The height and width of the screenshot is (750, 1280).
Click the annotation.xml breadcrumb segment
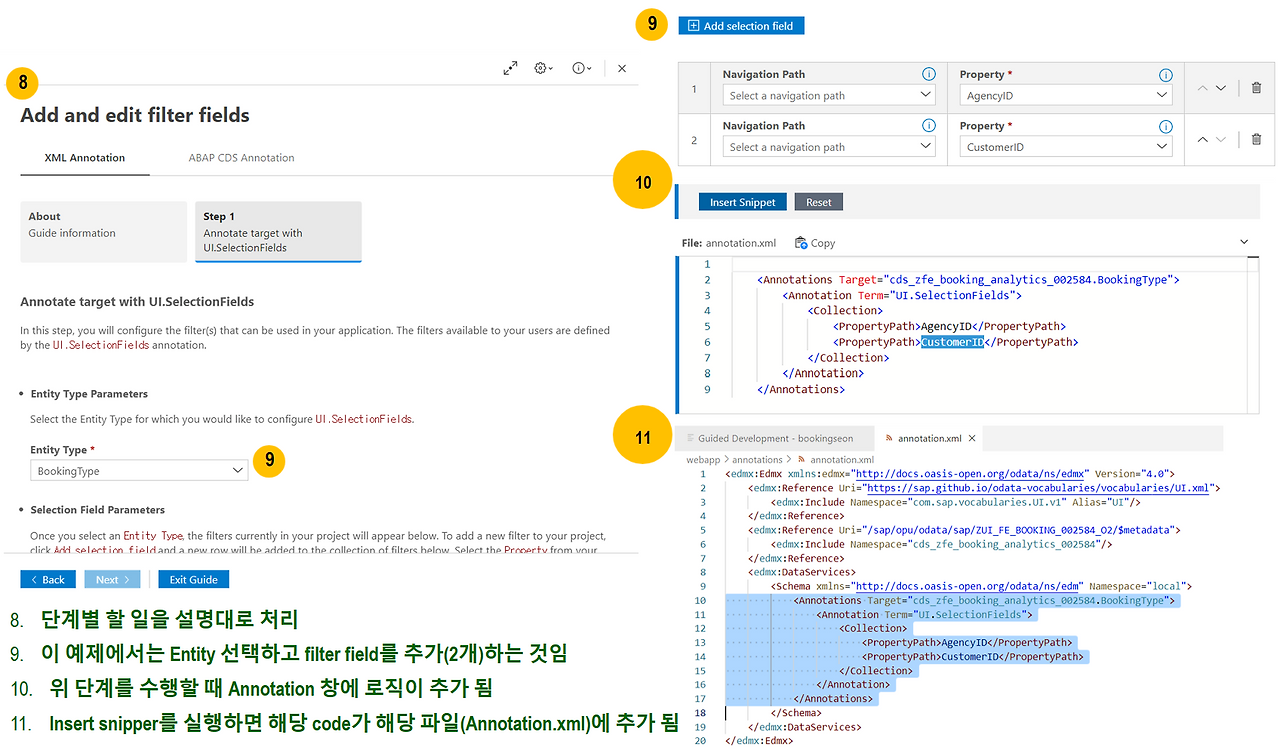(x=842, y=460)
